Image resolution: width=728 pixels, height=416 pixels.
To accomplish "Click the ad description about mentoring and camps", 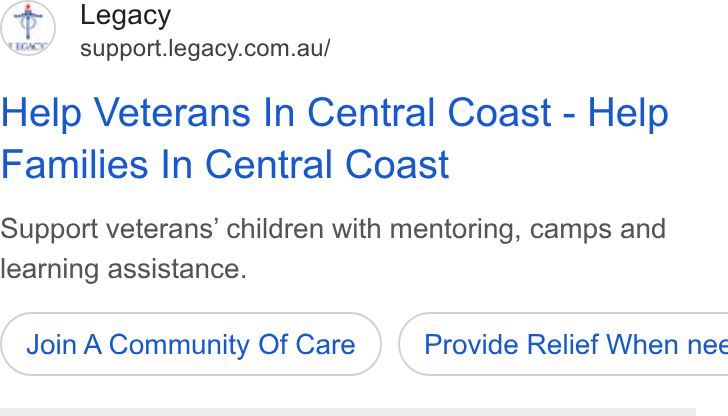I will 333,248.
